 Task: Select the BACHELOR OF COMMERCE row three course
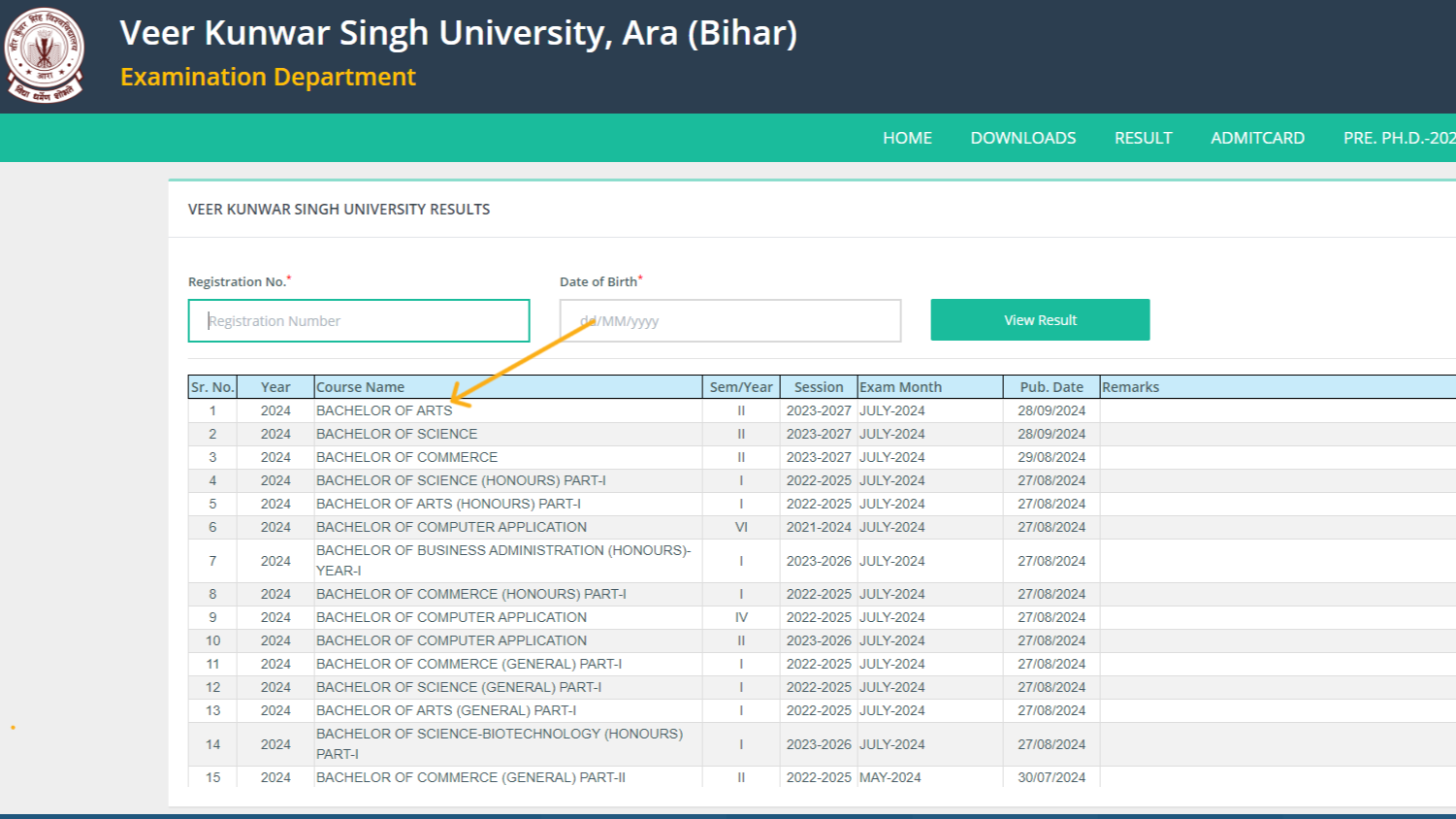pyautogui.click(x=406, y=457)
